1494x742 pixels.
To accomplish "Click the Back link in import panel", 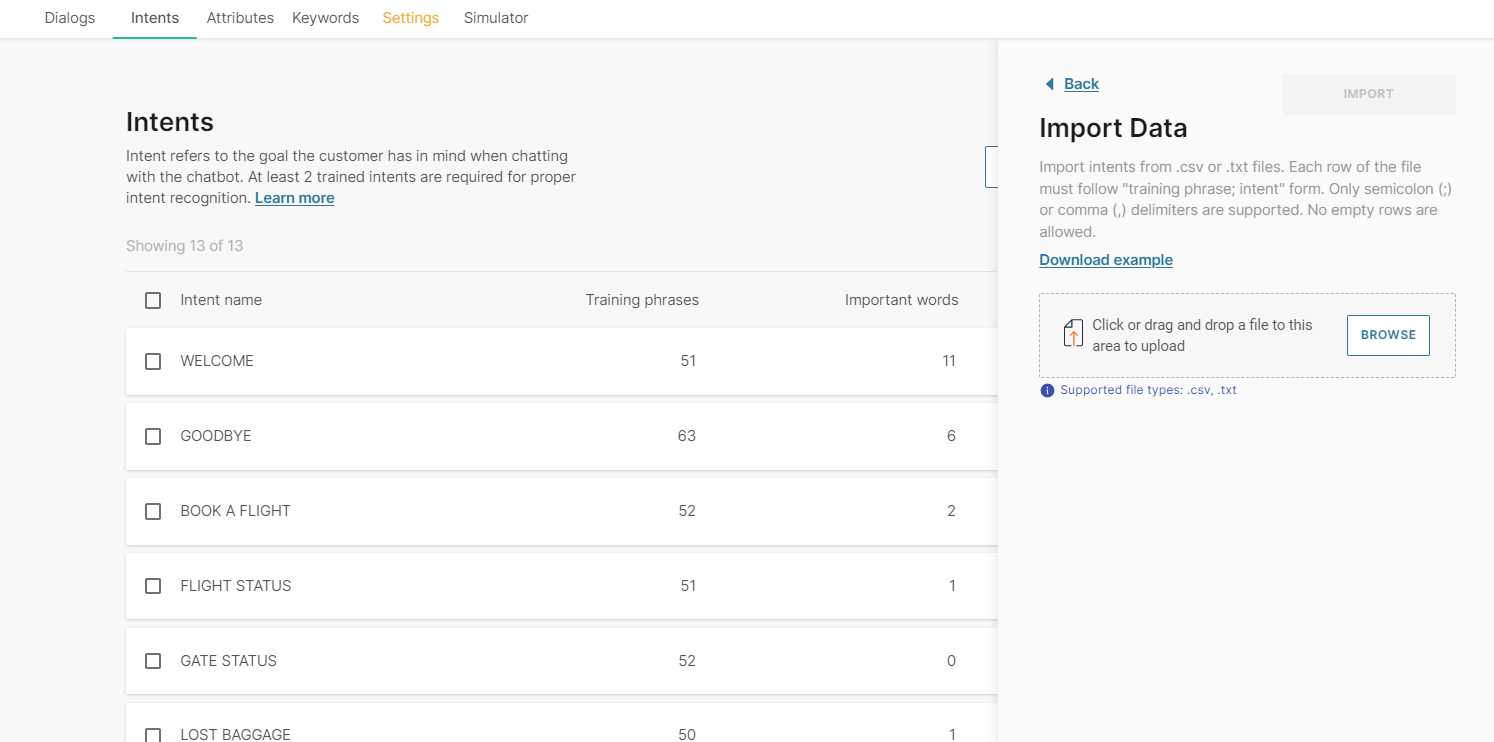I will (x=1081, y=84).
